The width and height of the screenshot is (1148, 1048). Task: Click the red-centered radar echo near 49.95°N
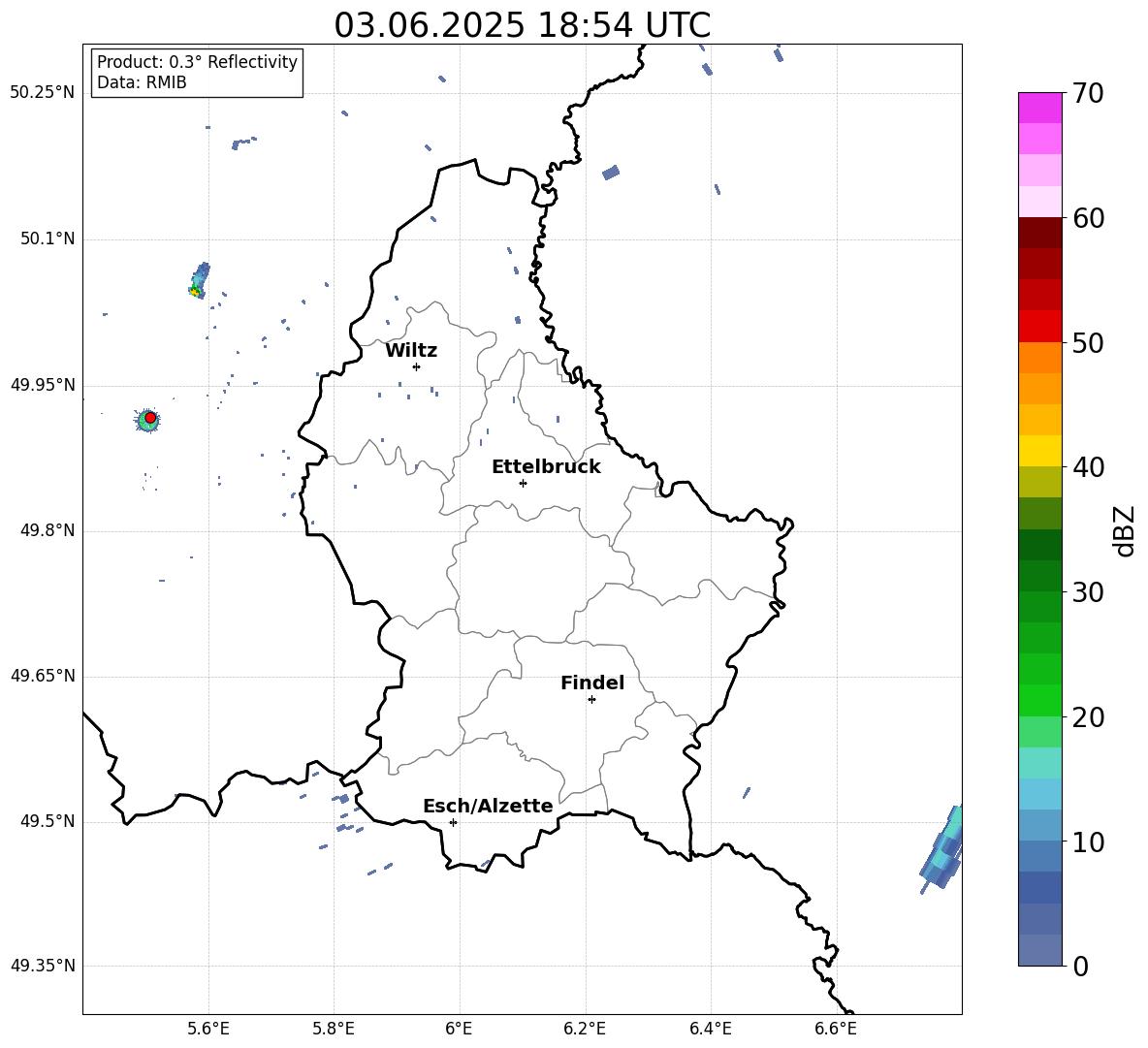pos(148,420)
